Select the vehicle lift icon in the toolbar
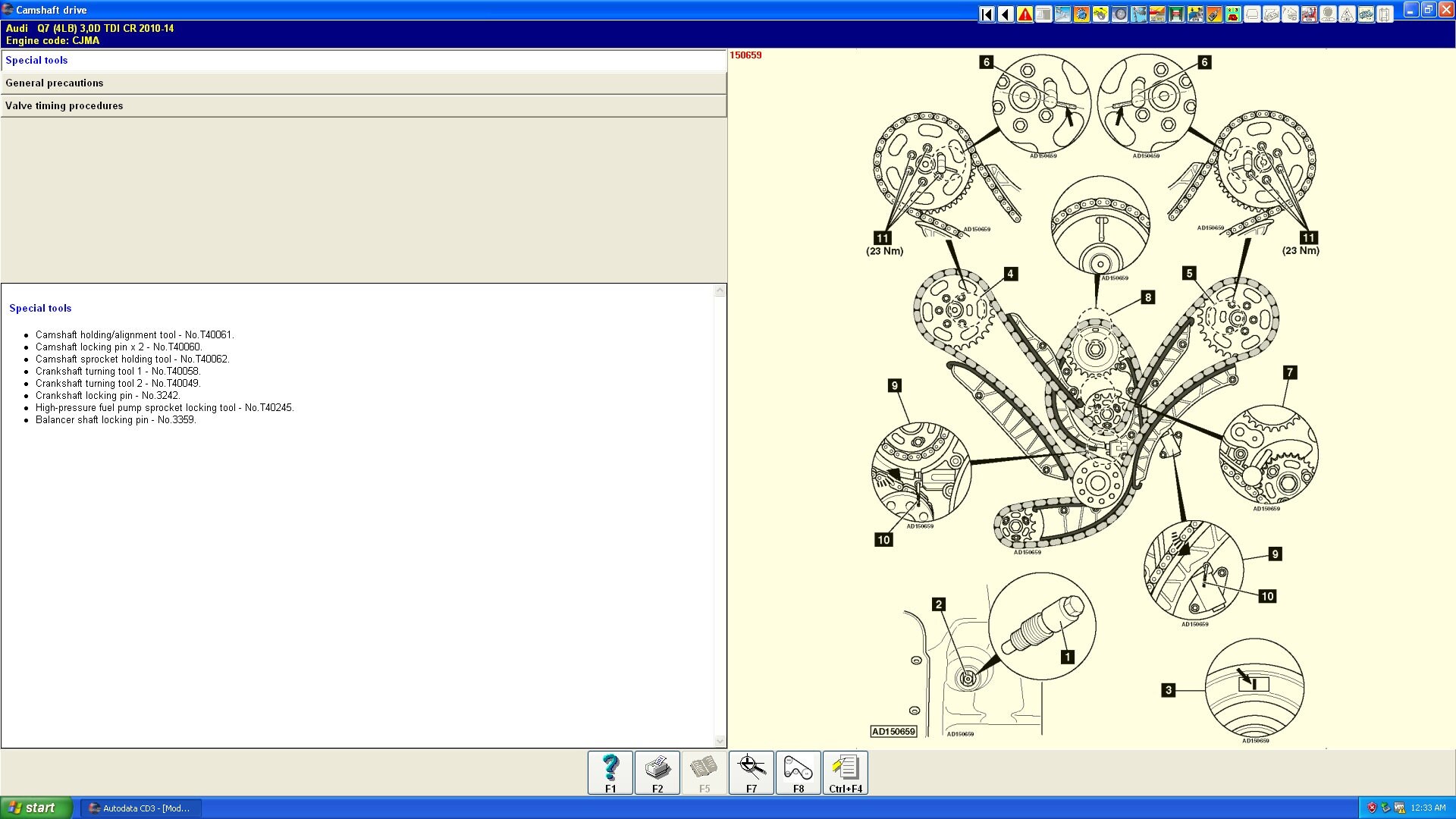This screenshot has height=819, width=1456. click(1176, 13)
